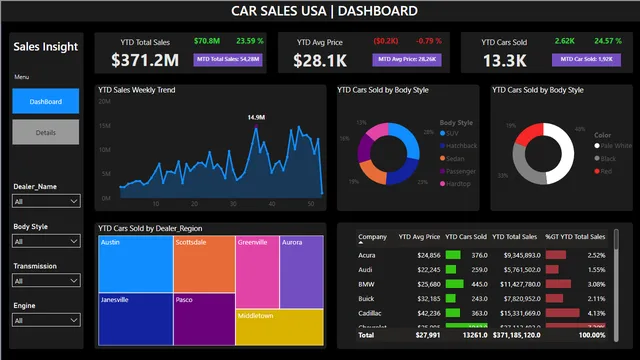Sort by %GT YTD Total Sales header
This screenshot has width=640, height=360.
[x=575, y=237]
